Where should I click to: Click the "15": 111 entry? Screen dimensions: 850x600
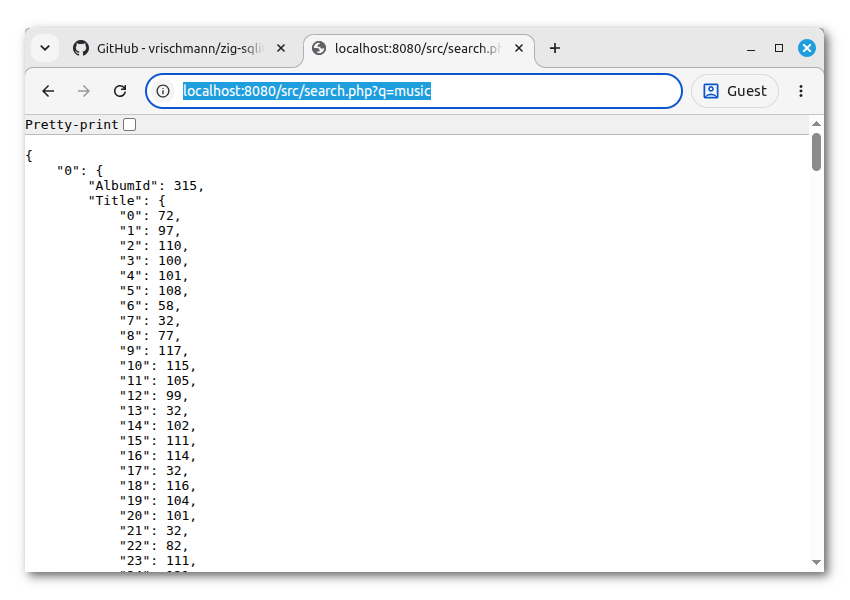[157, 441]
